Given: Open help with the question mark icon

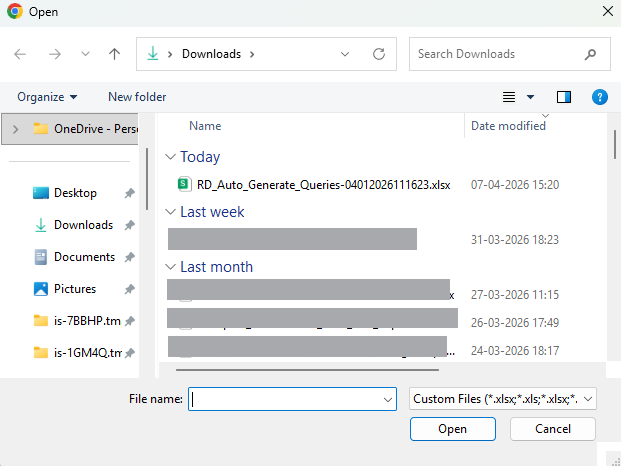Looking at the screenshot, I should tap(600, 97).
